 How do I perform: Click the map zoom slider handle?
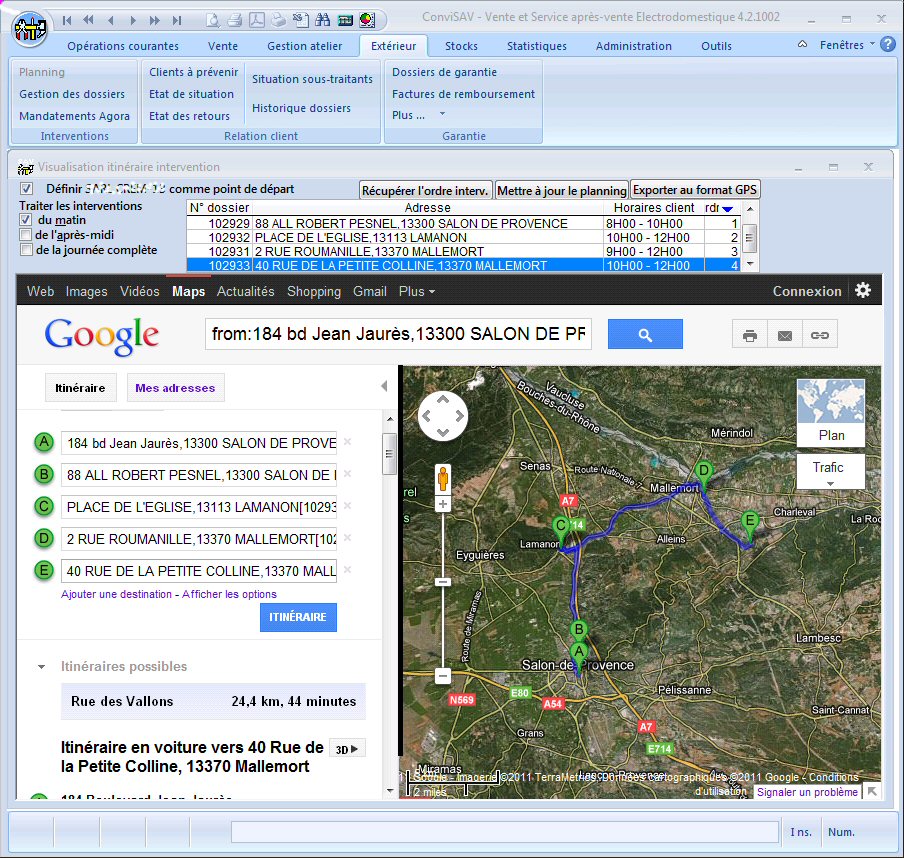click(x=443, y=582)
